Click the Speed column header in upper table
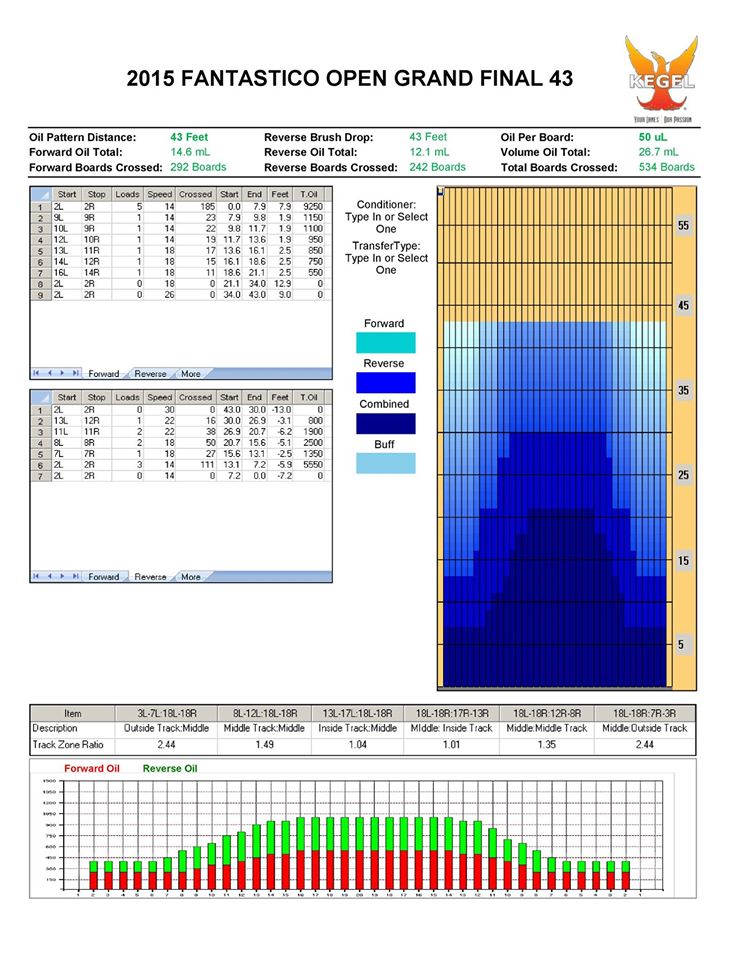The height and width of the screenshot is (960, 742). [160, 194]
